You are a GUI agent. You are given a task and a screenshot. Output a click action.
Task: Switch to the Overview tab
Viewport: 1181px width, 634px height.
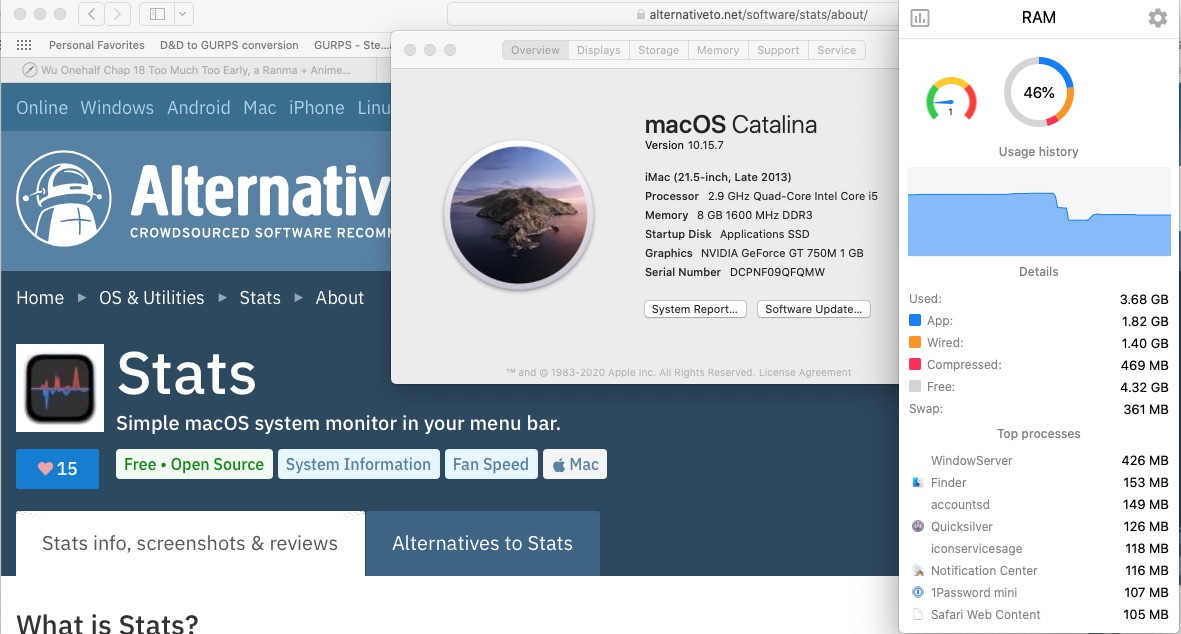tap(535, 50)
